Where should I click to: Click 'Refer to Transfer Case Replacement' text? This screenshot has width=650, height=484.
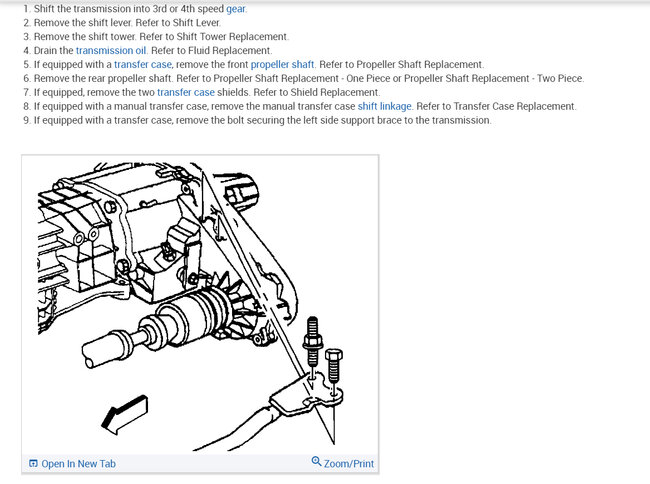pyautogui.click(x=496, y=106)
